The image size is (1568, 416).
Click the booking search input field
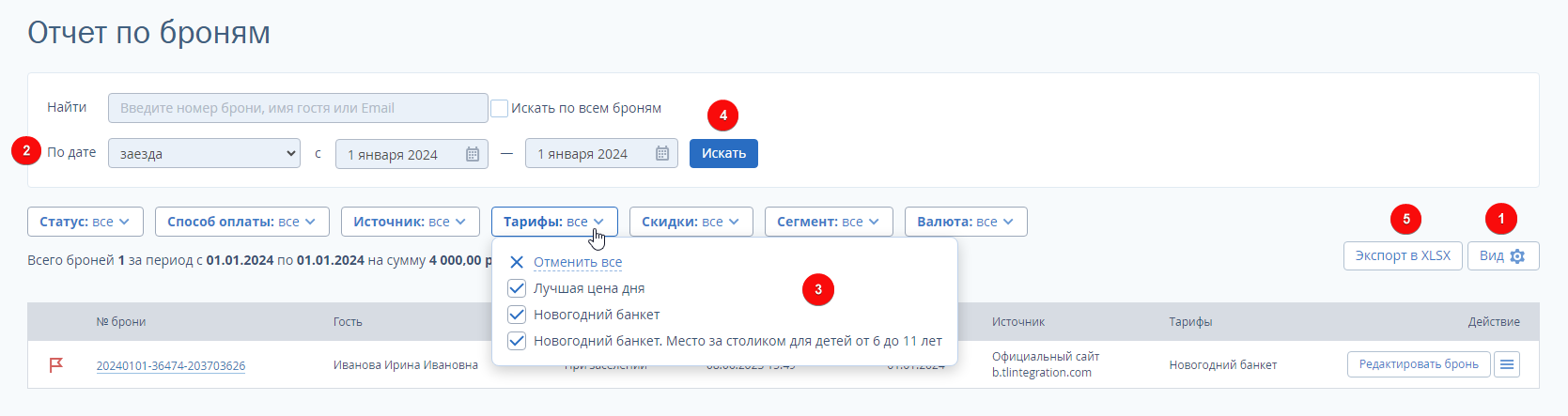(298, 108)
